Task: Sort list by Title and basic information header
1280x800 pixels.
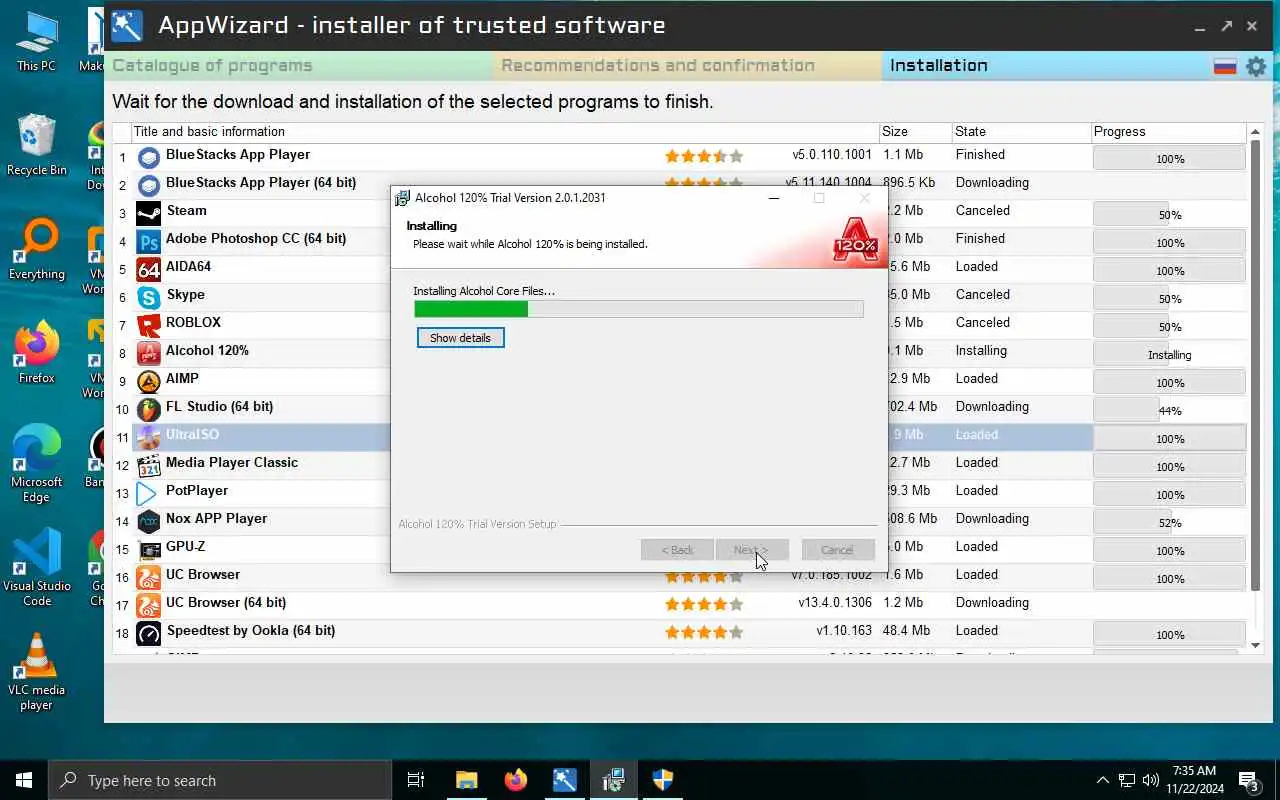Action: coord(505,132)
